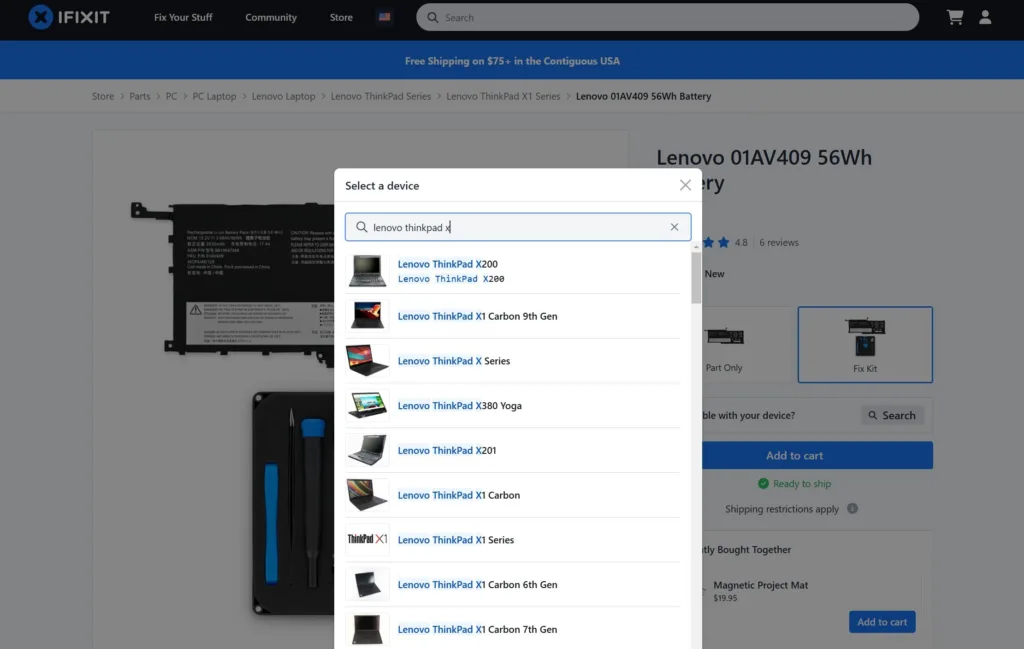The height and width of the screenshot is (649, 1024).
Task: Click the star rating icons
Action: [x=716, y=242]
